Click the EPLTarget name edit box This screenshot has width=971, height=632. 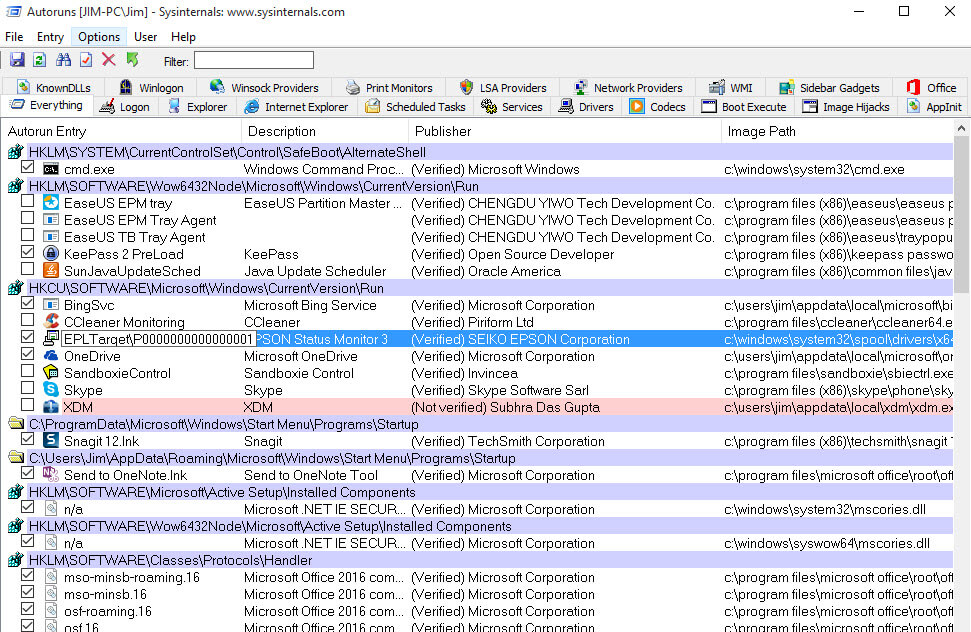pyautogui.click(x=159, y=339)
